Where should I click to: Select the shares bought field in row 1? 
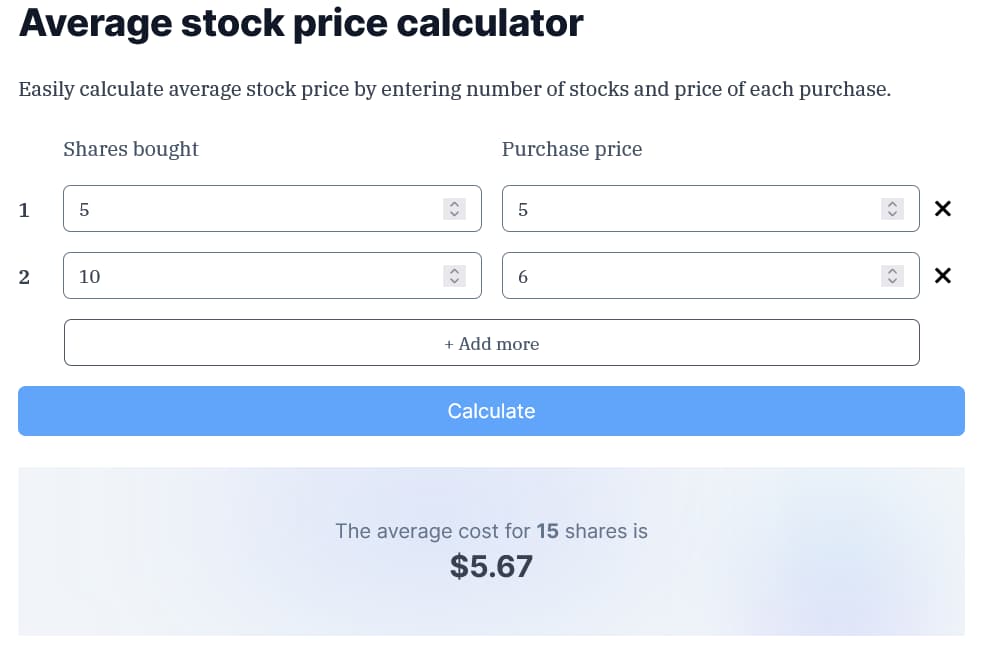click(x=250, y=209)
